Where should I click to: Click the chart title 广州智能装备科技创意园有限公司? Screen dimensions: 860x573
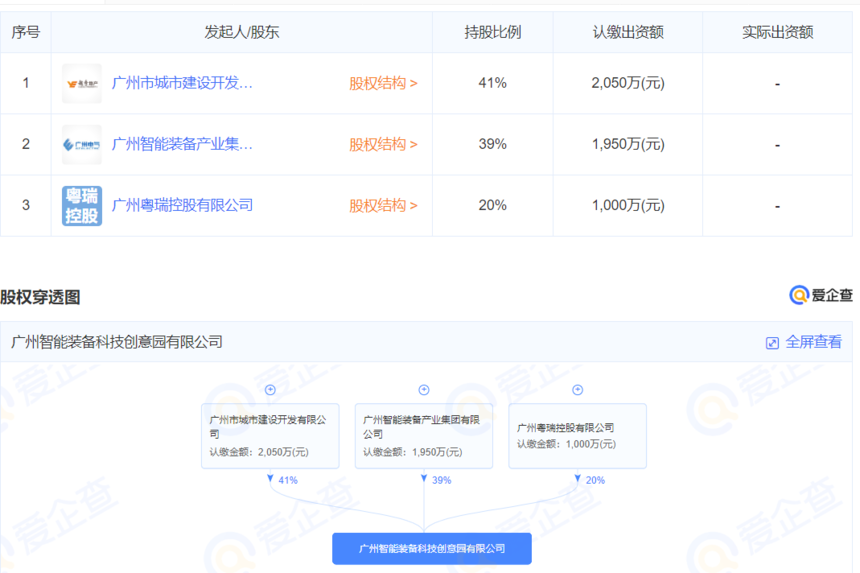click(x=117, y=342)
